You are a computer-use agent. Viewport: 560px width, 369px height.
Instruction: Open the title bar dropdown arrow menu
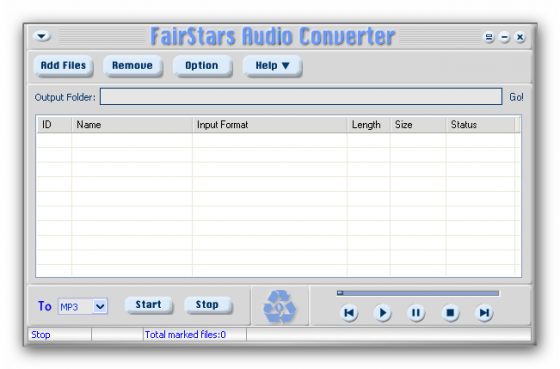pos(42,36)
